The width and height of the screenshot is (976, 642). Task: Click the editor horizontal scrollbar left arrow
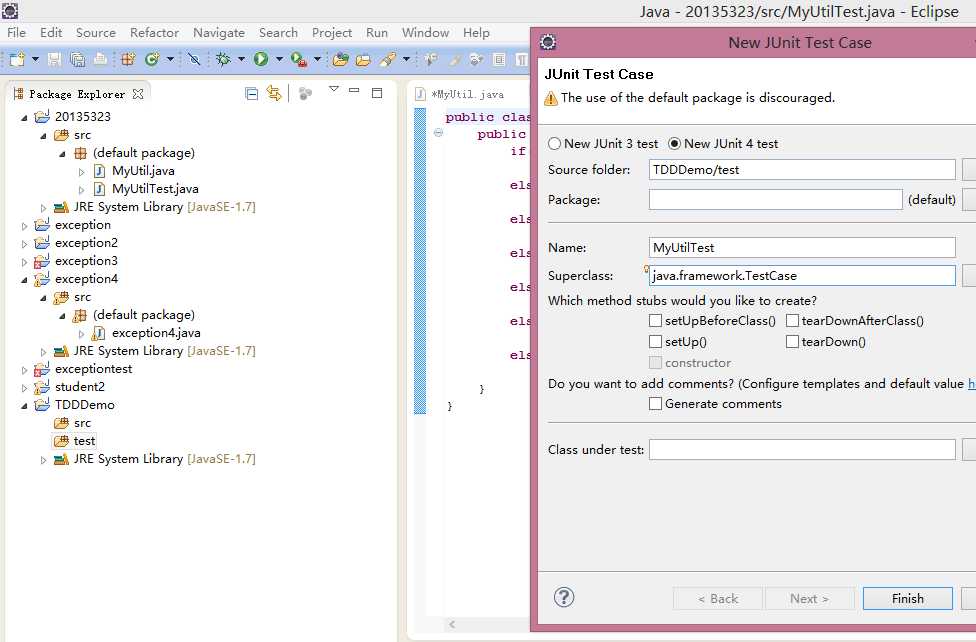point(453,624)
